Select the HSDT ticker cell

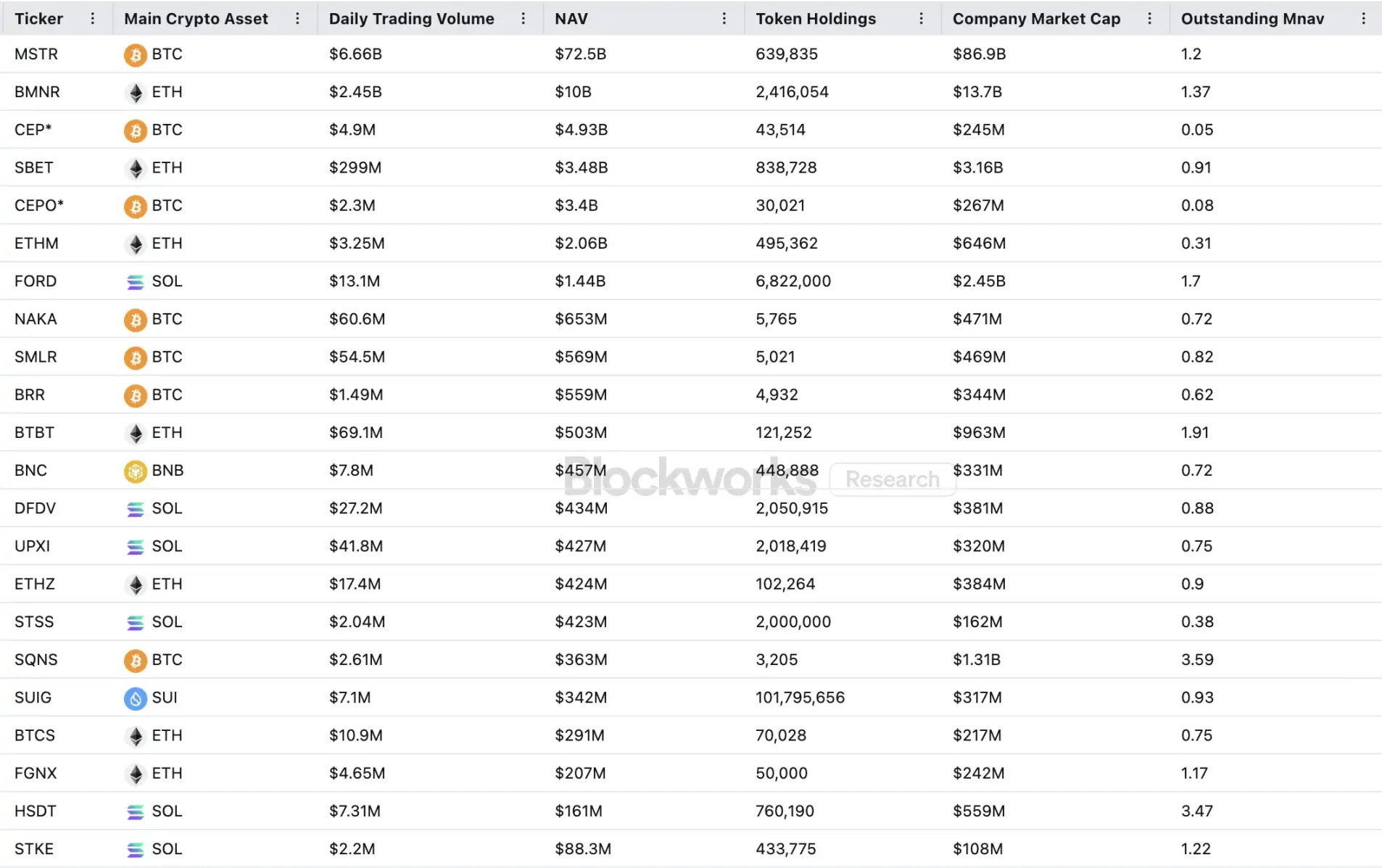coord(36,811)
